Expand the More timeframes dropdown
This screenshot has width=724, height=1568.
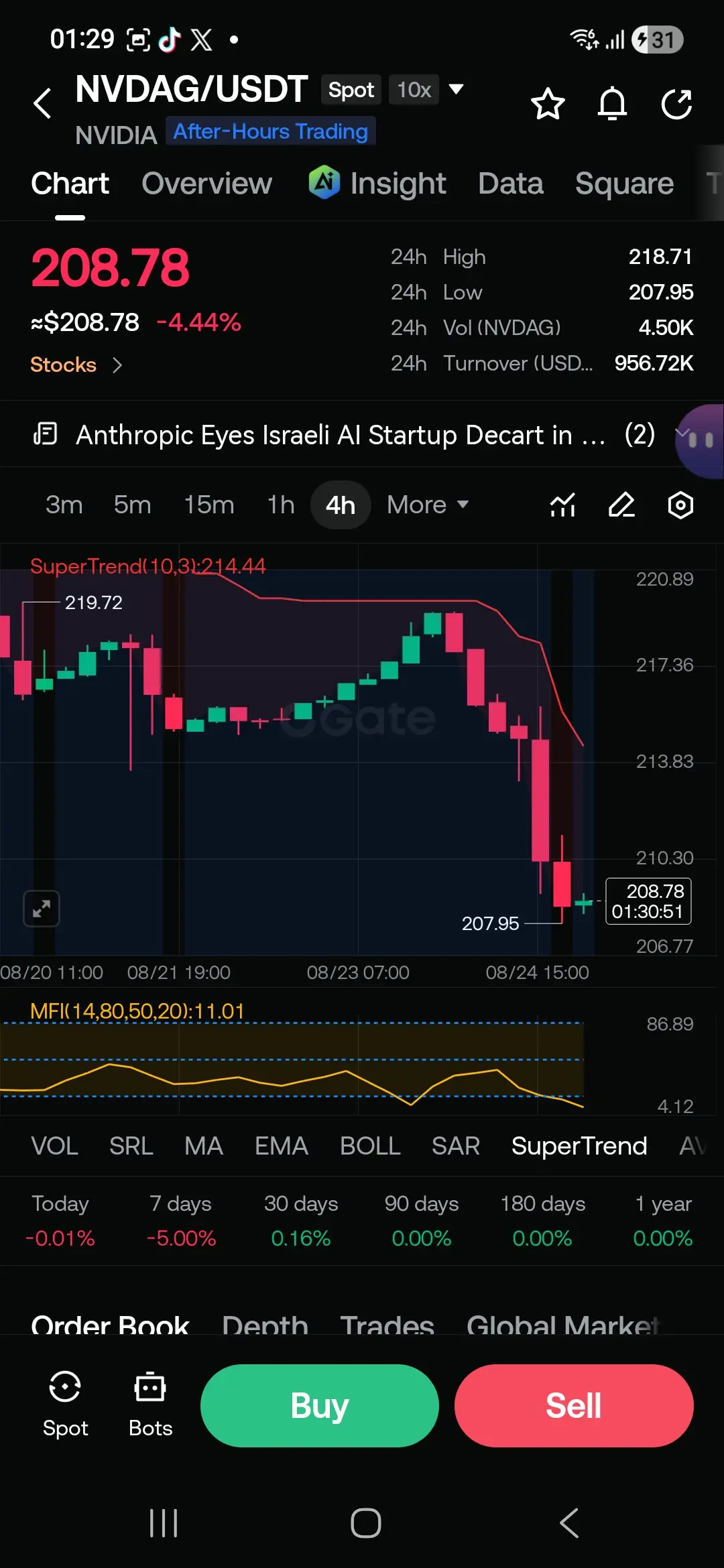coord(428,505)
